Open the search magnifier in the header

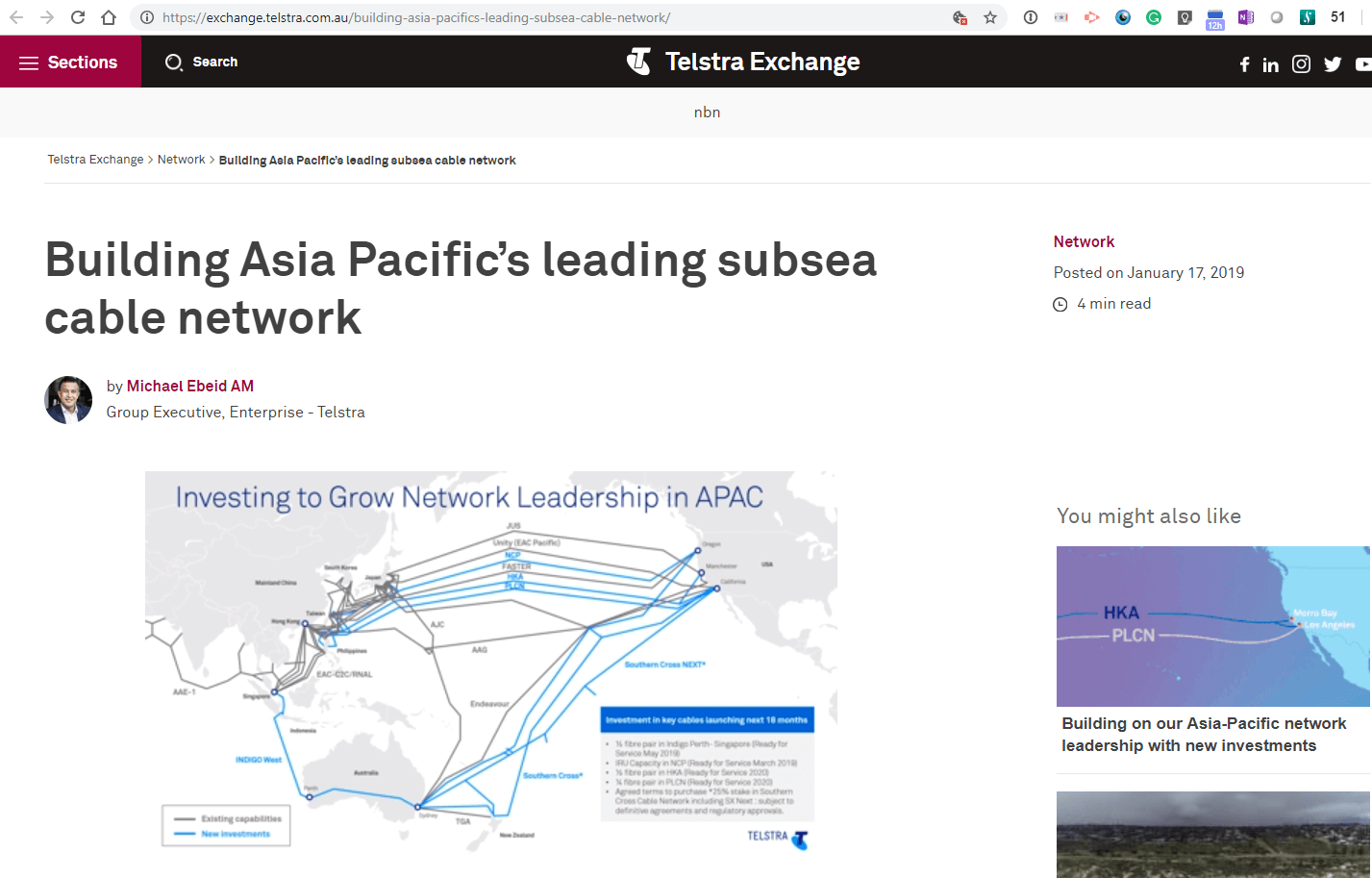pyautogui.click(x=174, y=62)
